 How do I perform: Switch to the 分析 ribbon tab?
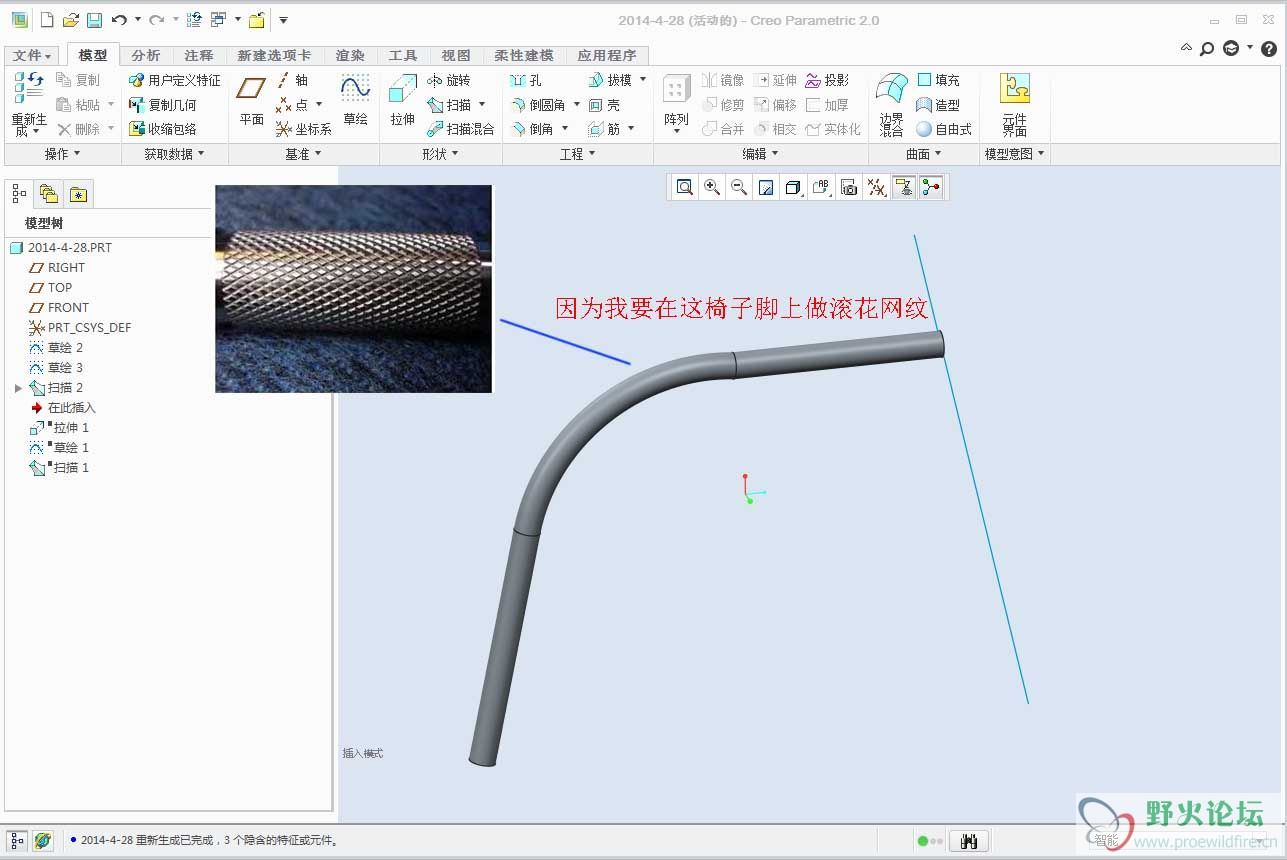coord(146,56)
